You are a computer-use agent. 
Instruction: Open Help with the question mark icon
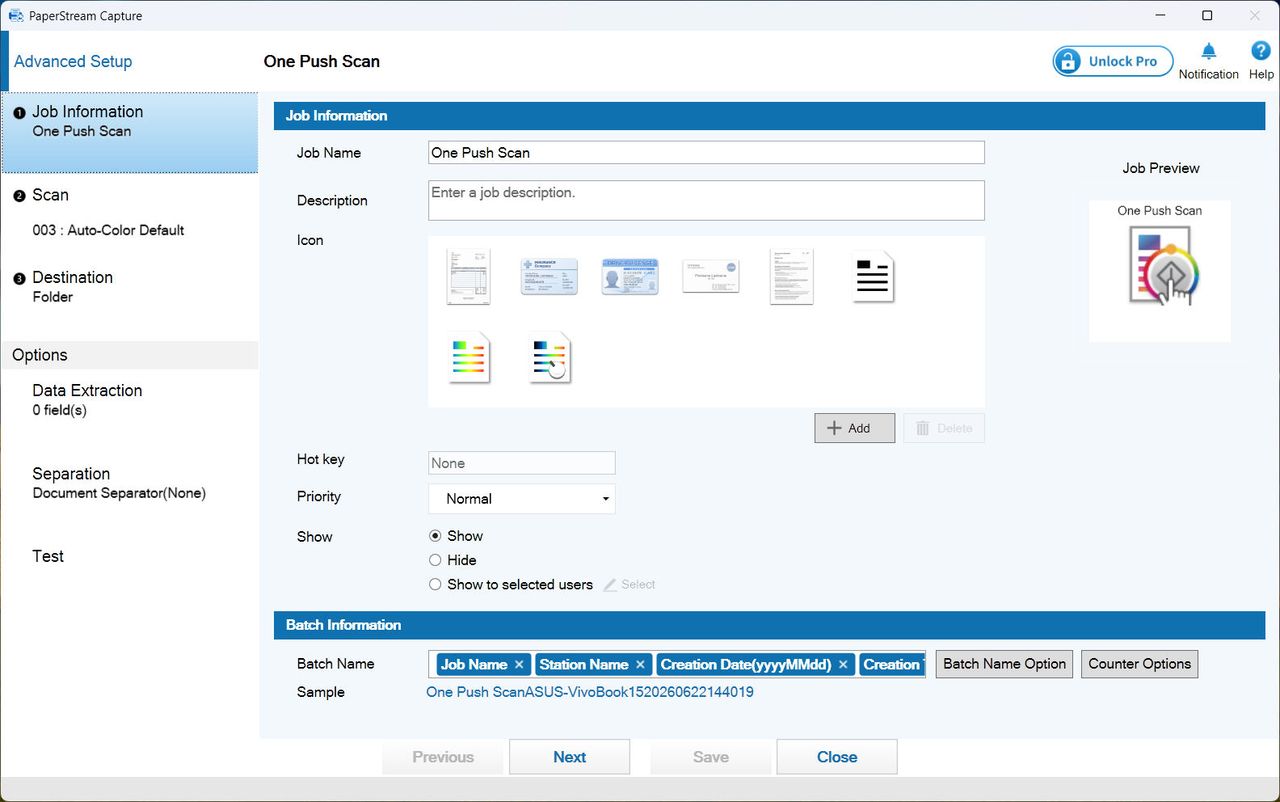coord(1261,61)
